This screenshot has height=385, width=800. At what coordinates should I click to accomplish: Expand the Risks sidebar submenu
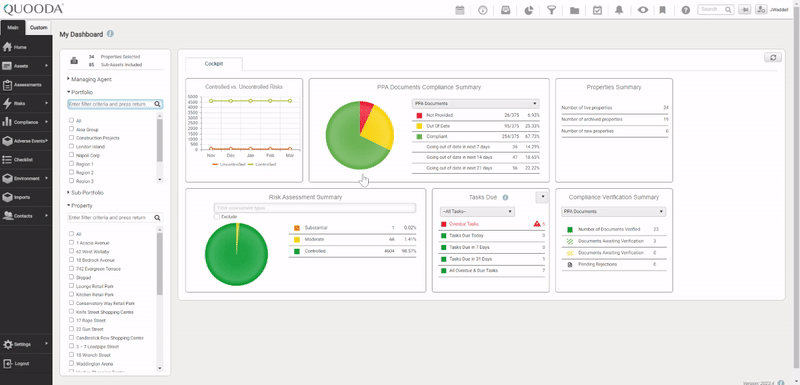tap(46, 104)
